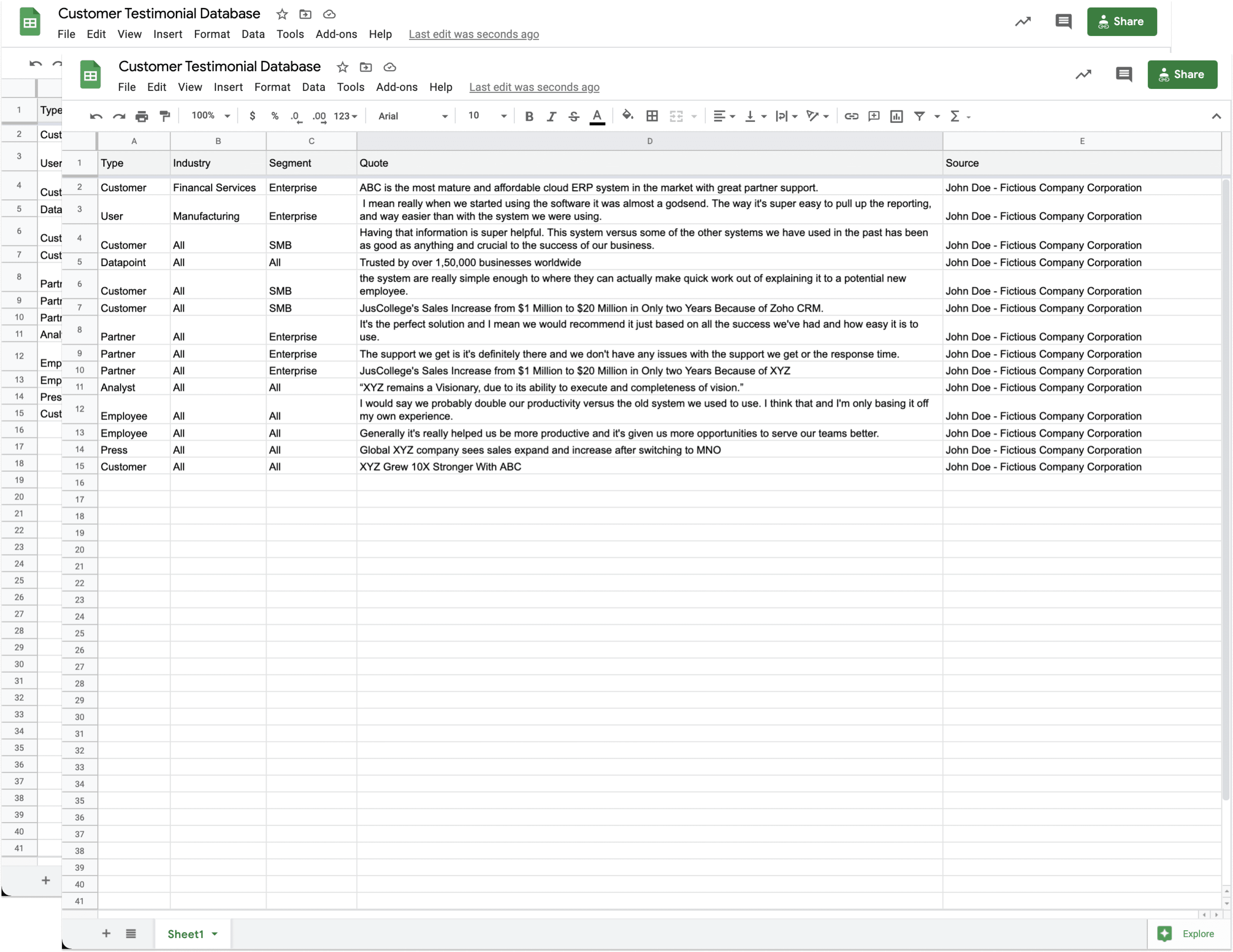This screenshot has height=952, width=1233.
Task: Open the borders tool
Action: click(652, 116)
